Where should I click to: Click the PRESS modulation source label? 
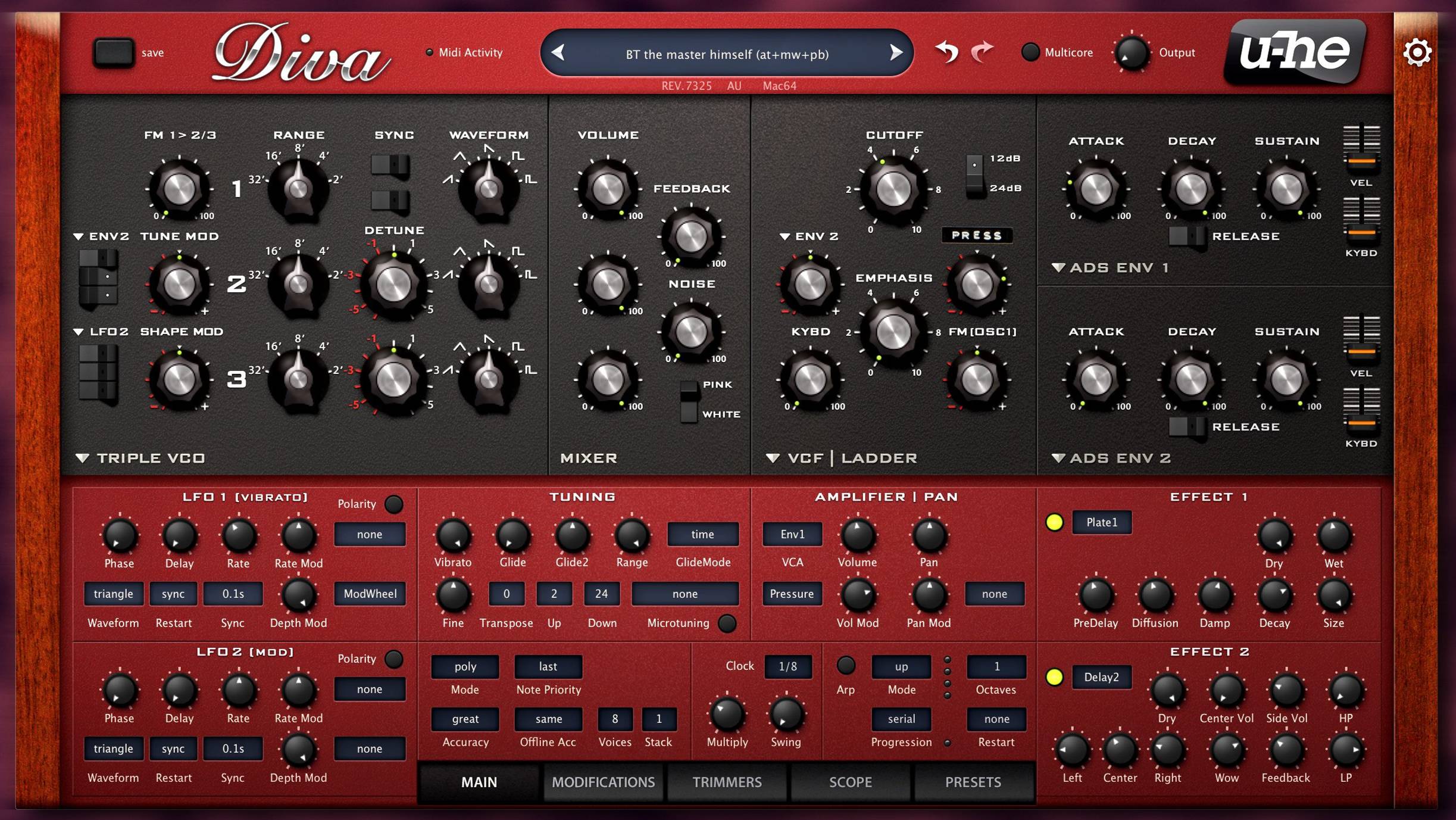point(976,235)
